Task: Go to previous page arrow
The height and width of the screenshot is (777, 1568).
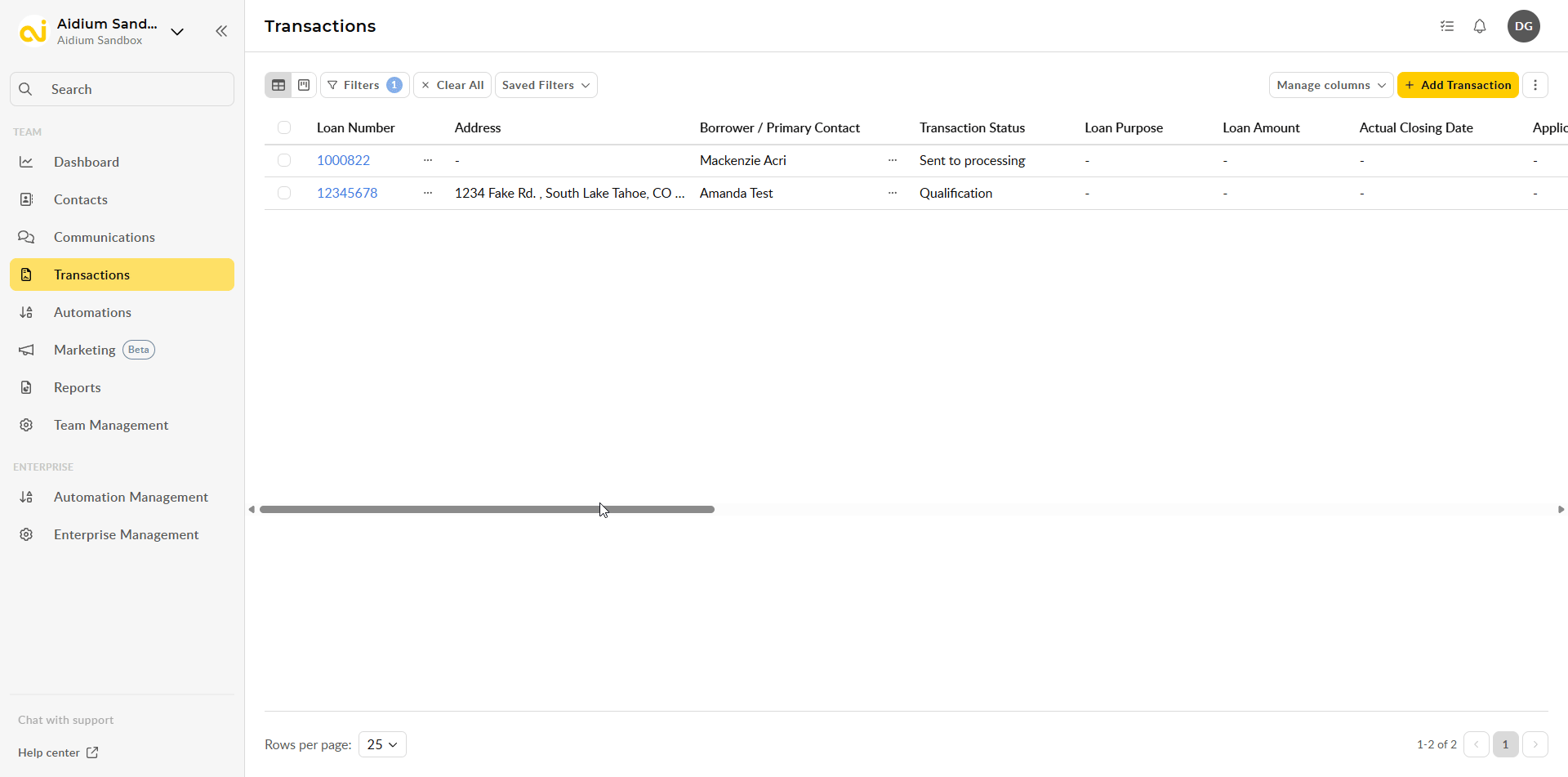Action: coord(1477,744)
